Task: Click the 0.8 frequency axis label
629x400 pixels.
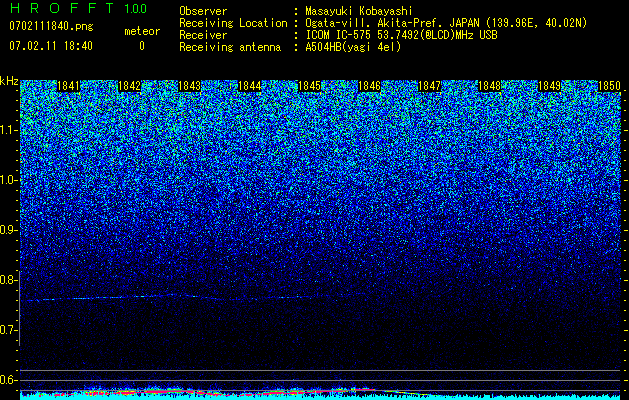Action: coord(9,280)
